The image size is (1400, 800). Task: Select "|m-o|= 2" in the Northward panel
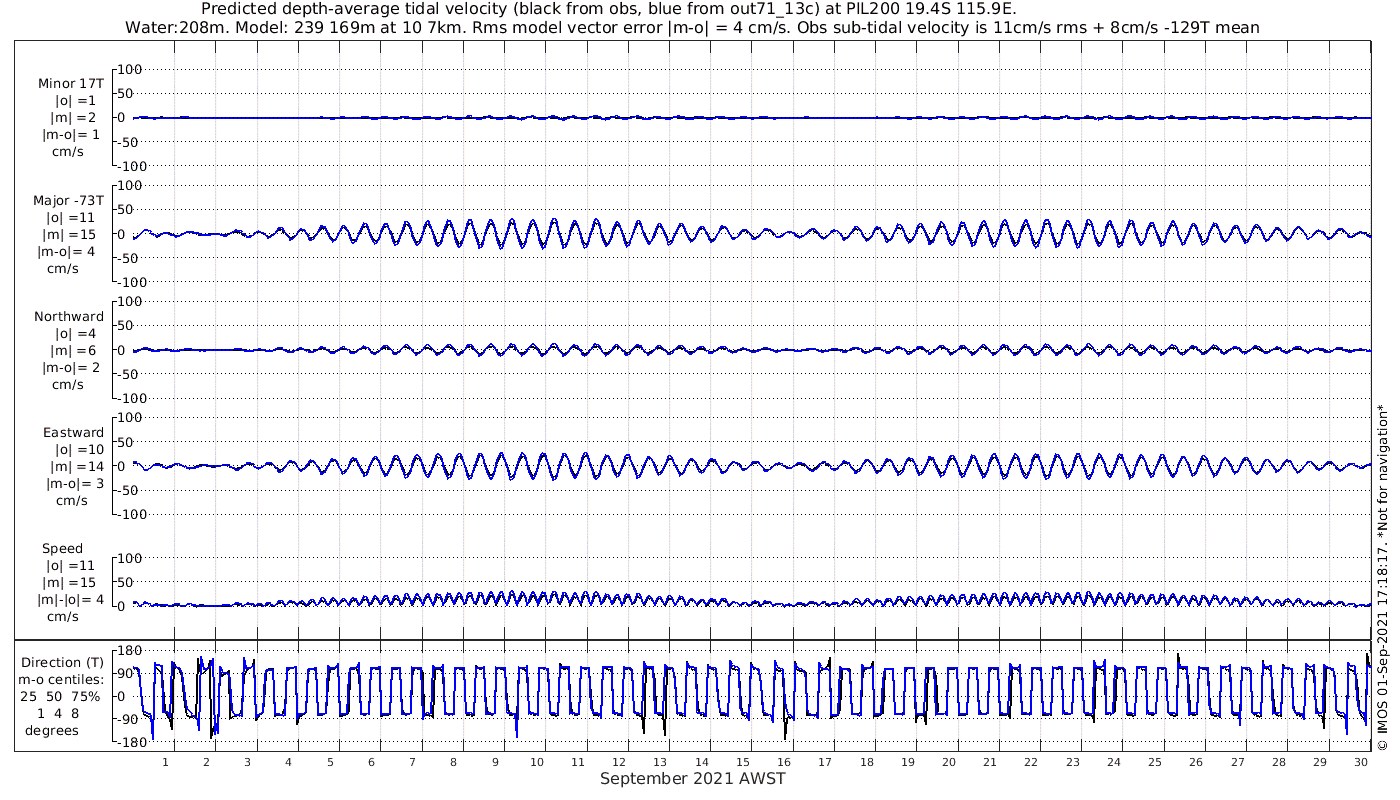coord(71,368)
